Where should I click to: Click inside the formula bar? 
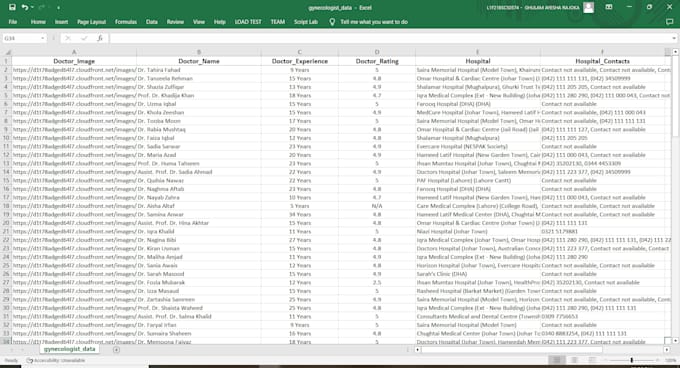(389, 38)
